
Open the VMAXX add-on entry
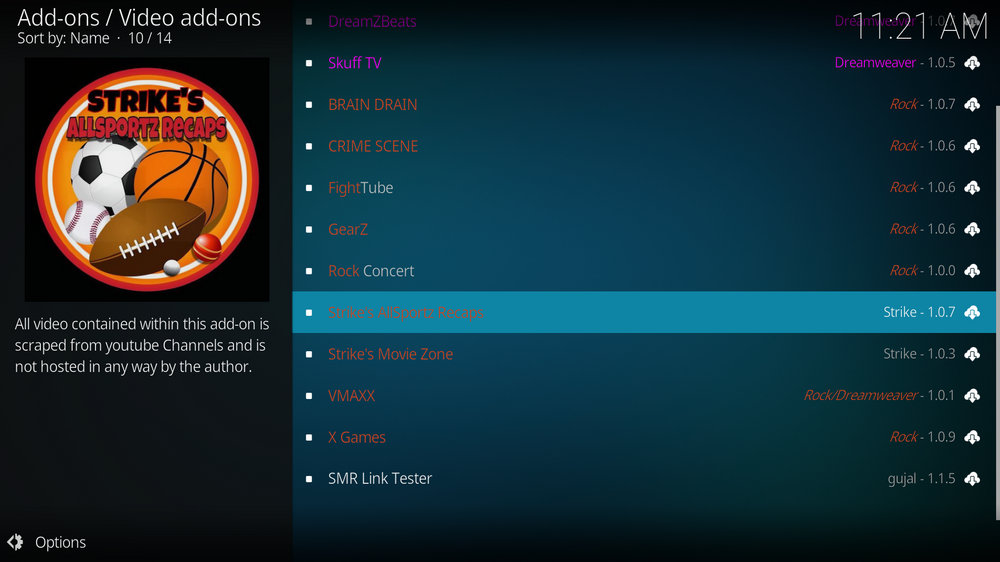[645, 396]
